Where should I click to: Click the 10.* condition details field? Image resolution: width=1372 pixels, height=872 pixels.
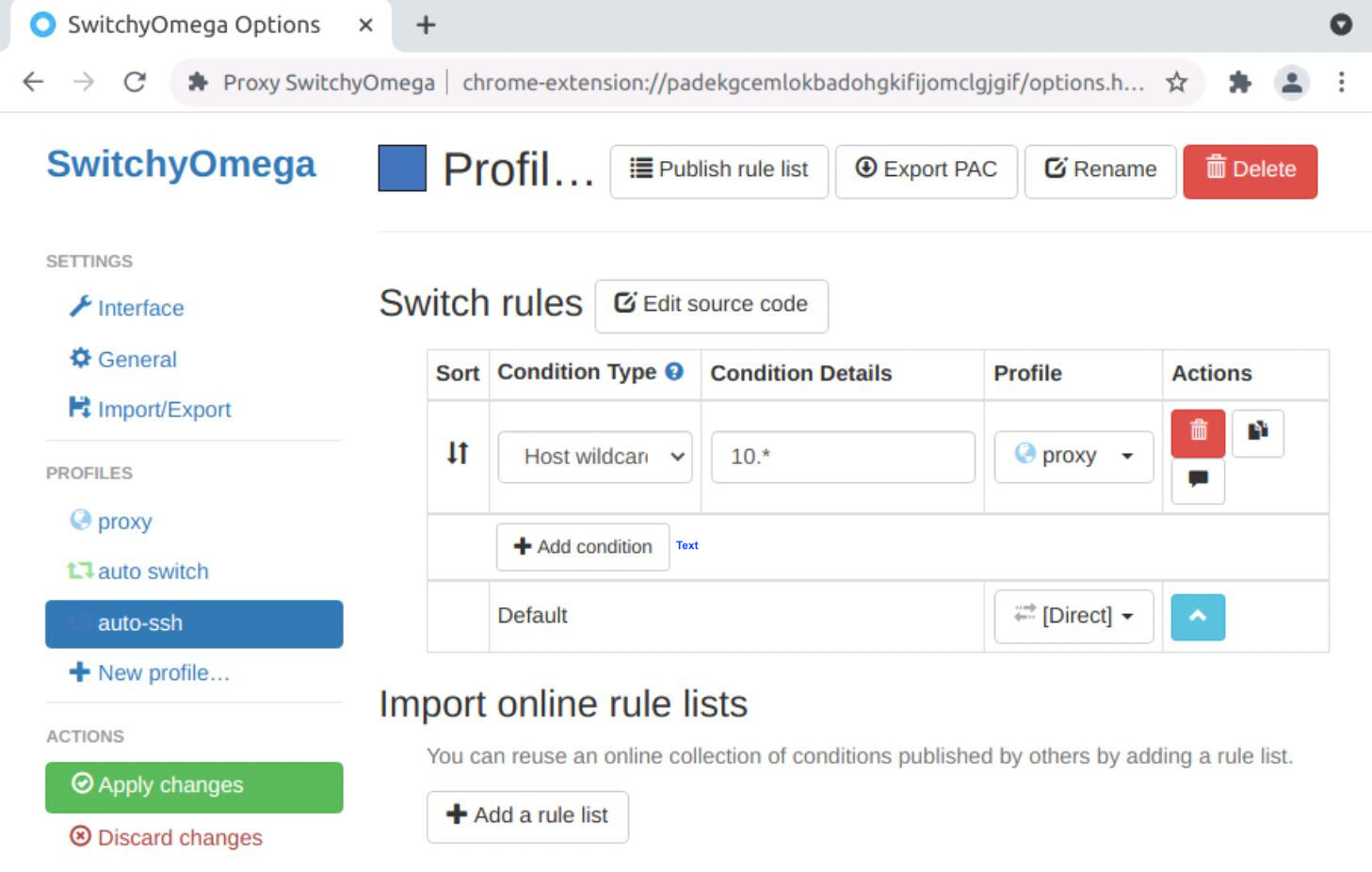(x=843, y=457)
